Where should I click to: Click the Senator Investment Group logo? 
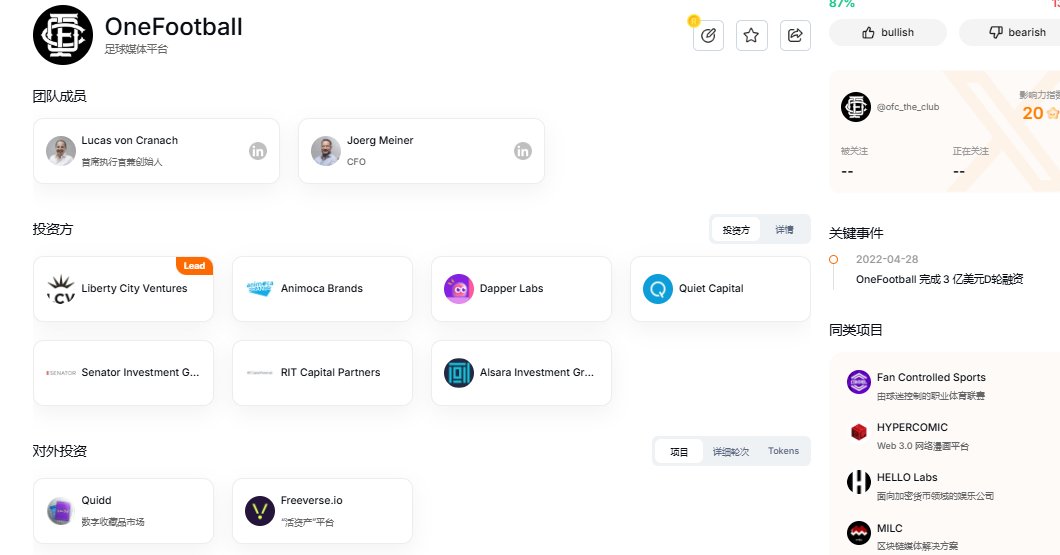[x=61, y=372]
